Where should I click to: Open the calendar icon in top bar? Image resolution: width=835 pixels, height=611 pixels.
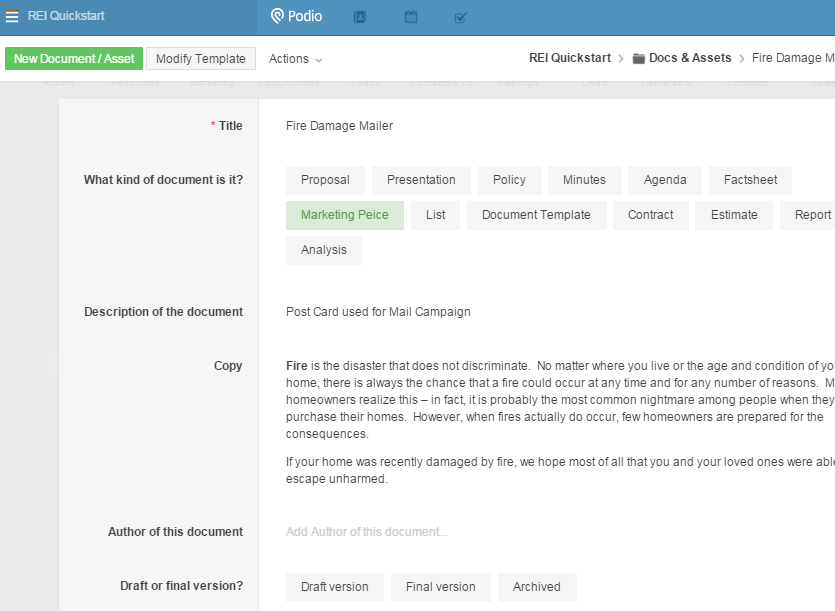click(411, 17)
